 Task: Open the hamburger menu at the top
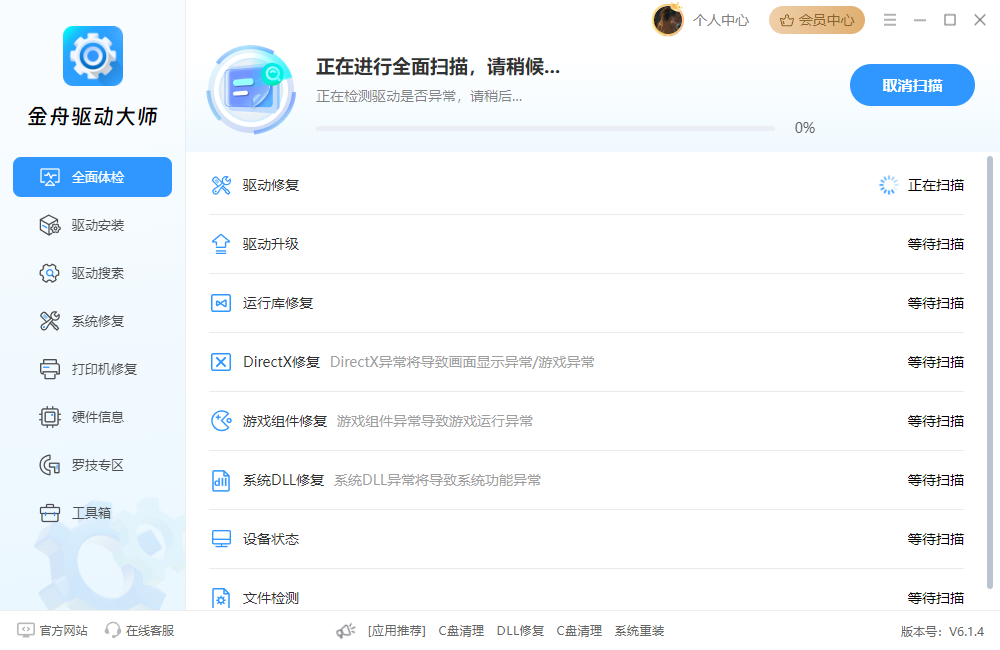(890, 20)
